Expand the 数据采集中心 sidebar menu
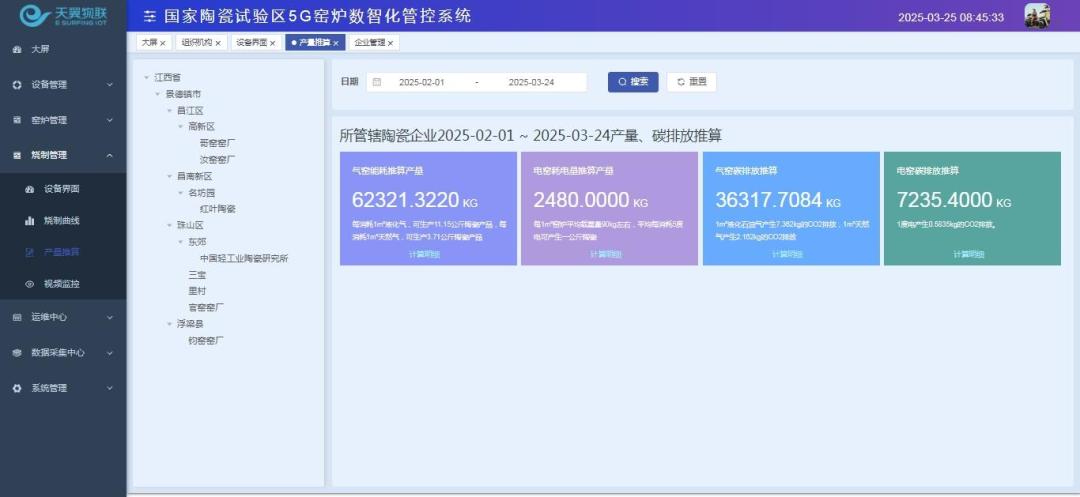1080x497 pixels. tap(63, 352)
